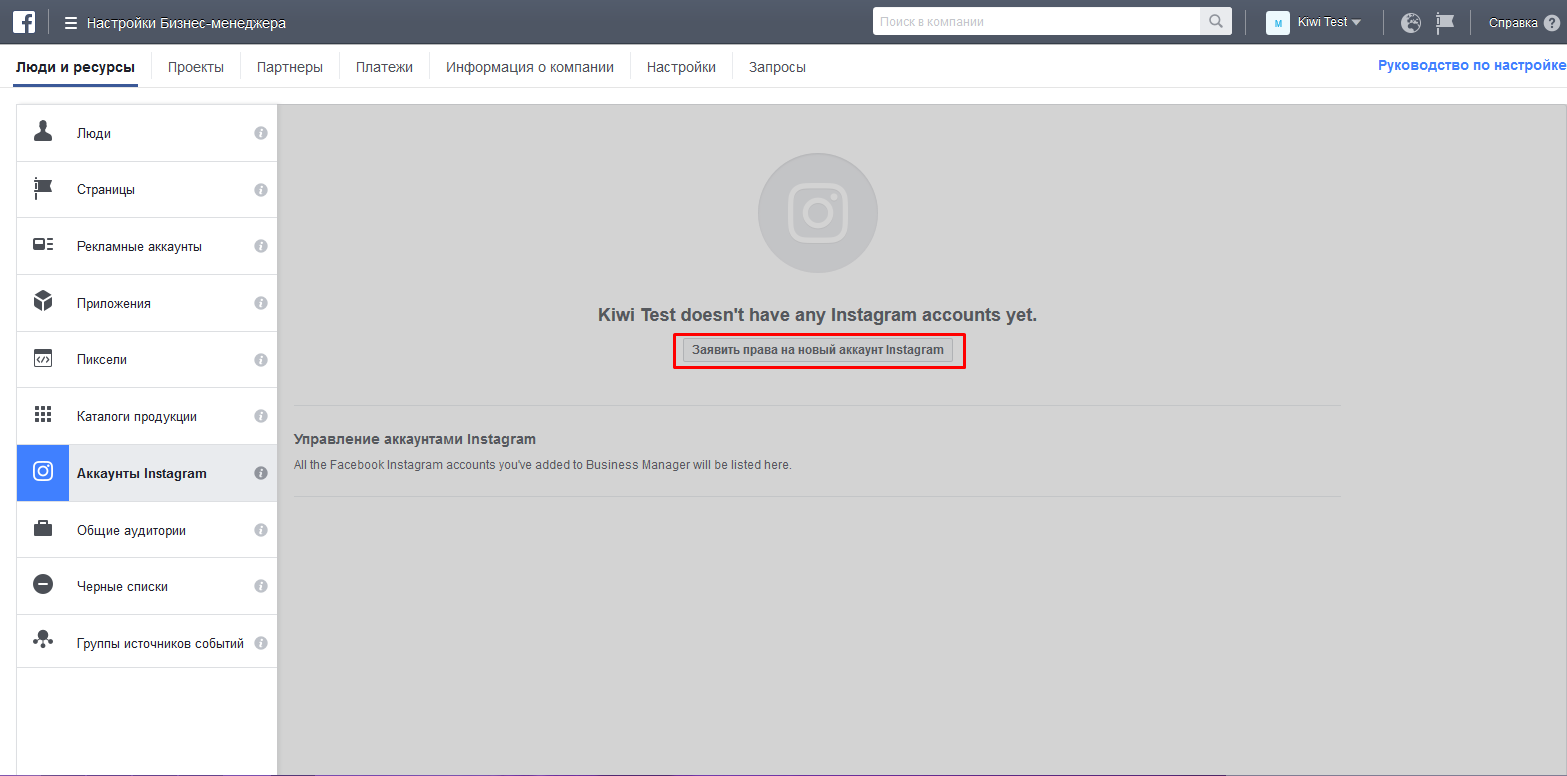1567x776 pixels.
Task: Click the info icon next to Черные списки
Action: pyautogui.click(x=261, y=586)
